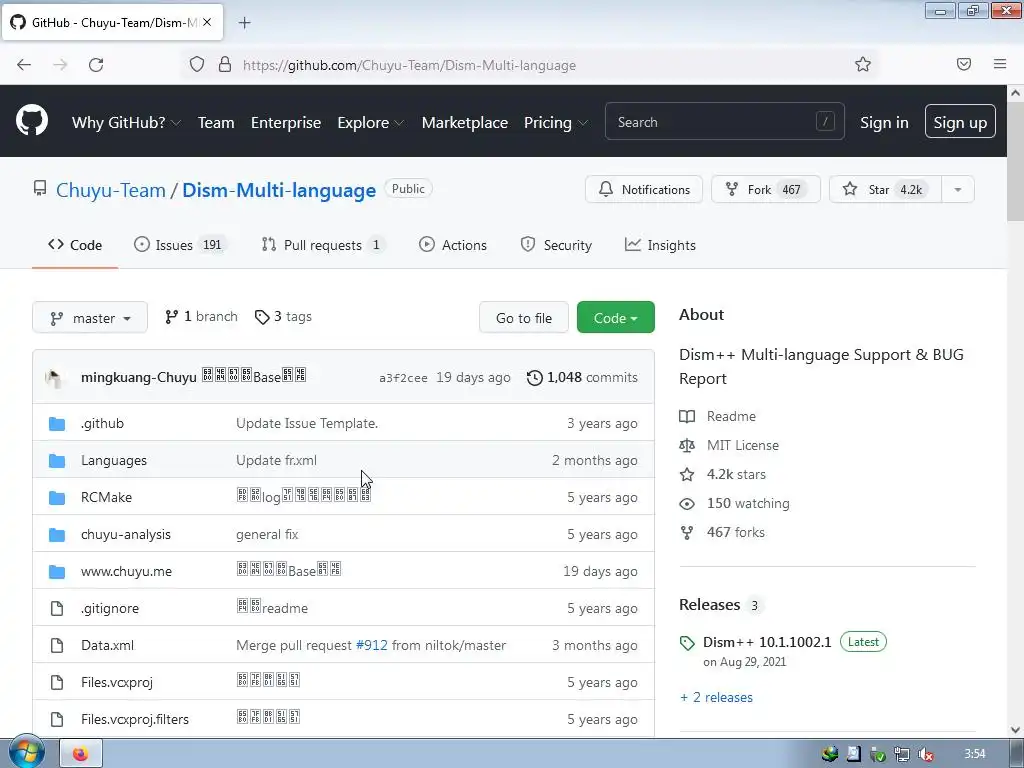Open commit hash a3f2cee

click(403, 378)
